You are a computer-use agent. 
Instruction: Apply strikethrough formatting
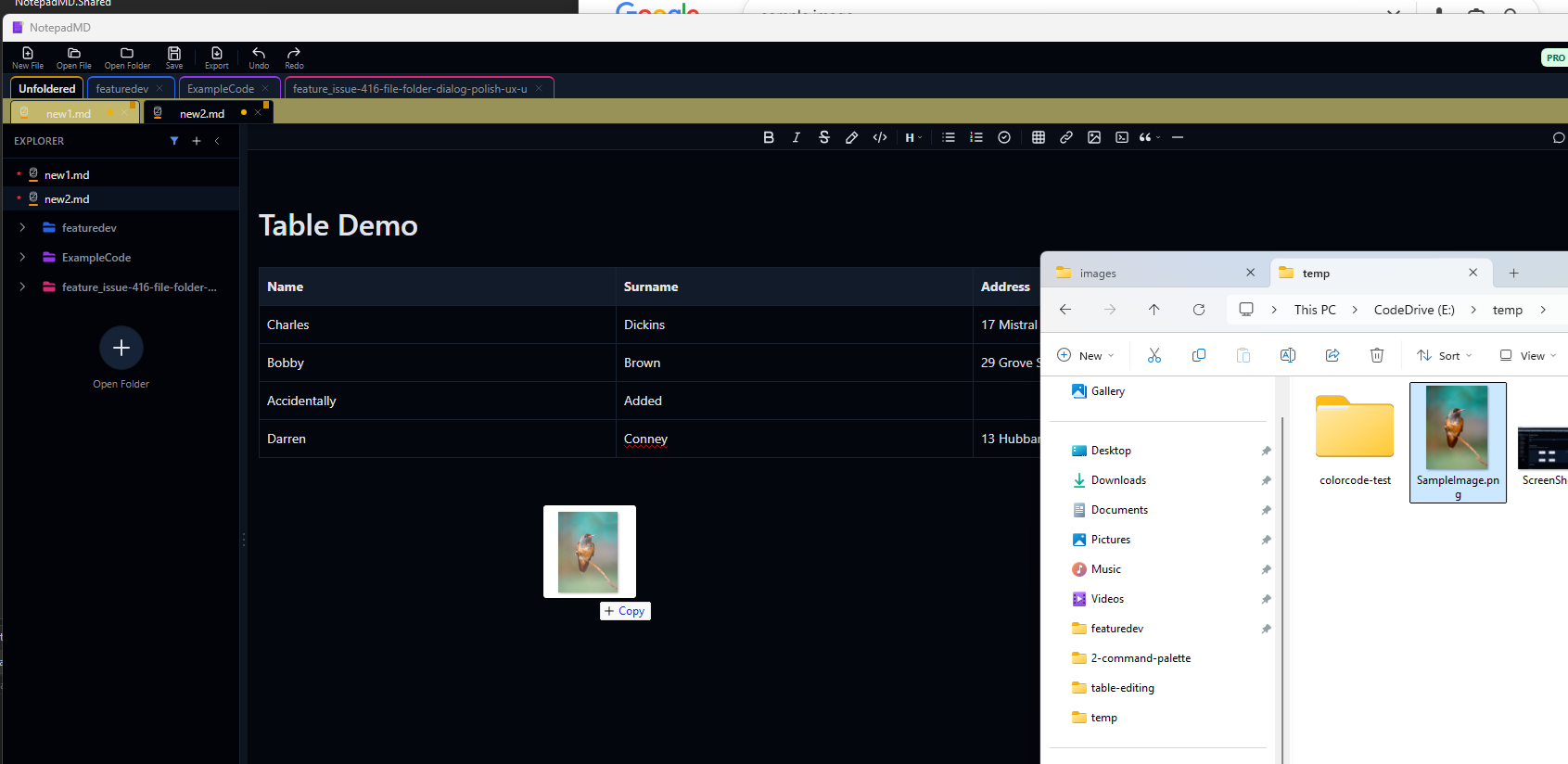(x=824, y=137)
